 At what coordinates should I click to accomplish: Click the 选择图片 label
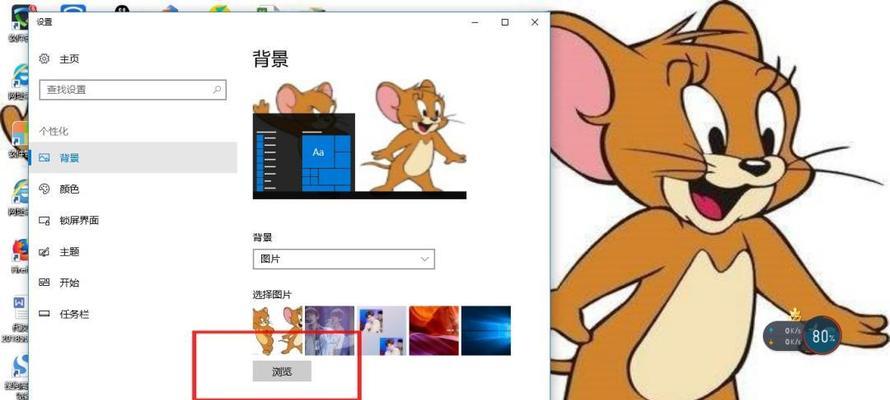[x=272, y=294]
